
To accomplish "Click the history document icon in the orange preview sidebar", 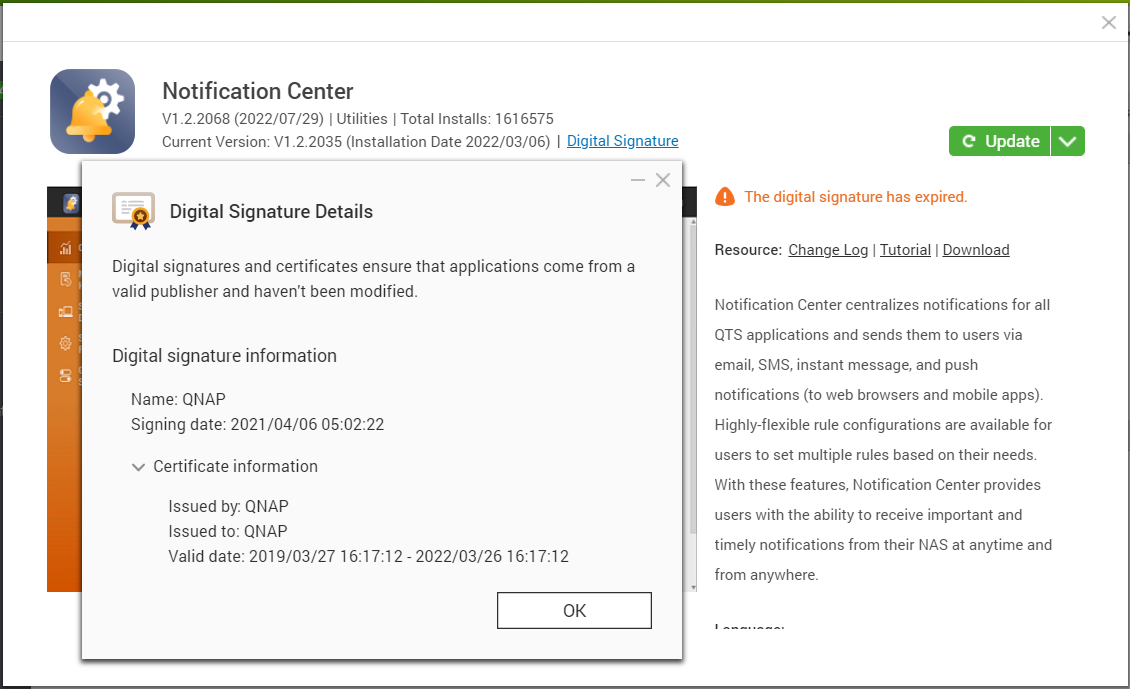I will click(66, 279).
